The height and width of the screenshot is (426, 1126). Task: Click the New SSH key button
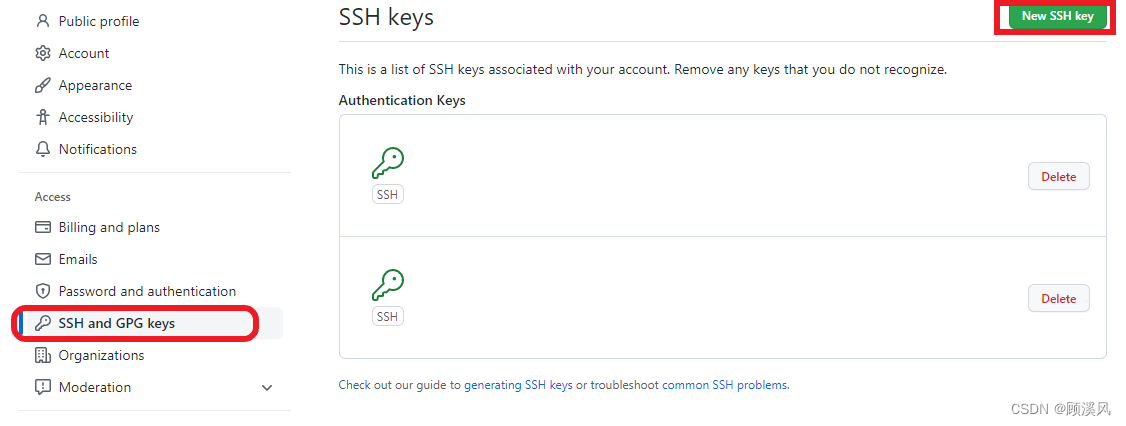(x=1058, y=16)
